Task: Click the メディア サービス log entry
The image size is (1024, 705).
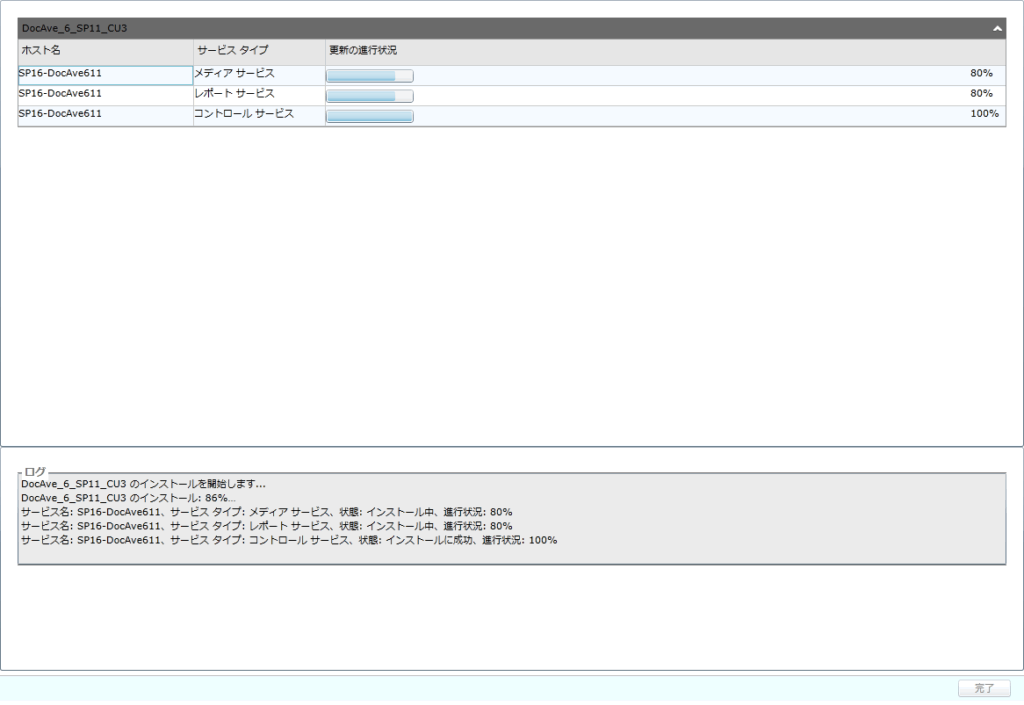Action: (x=266, y=512)
